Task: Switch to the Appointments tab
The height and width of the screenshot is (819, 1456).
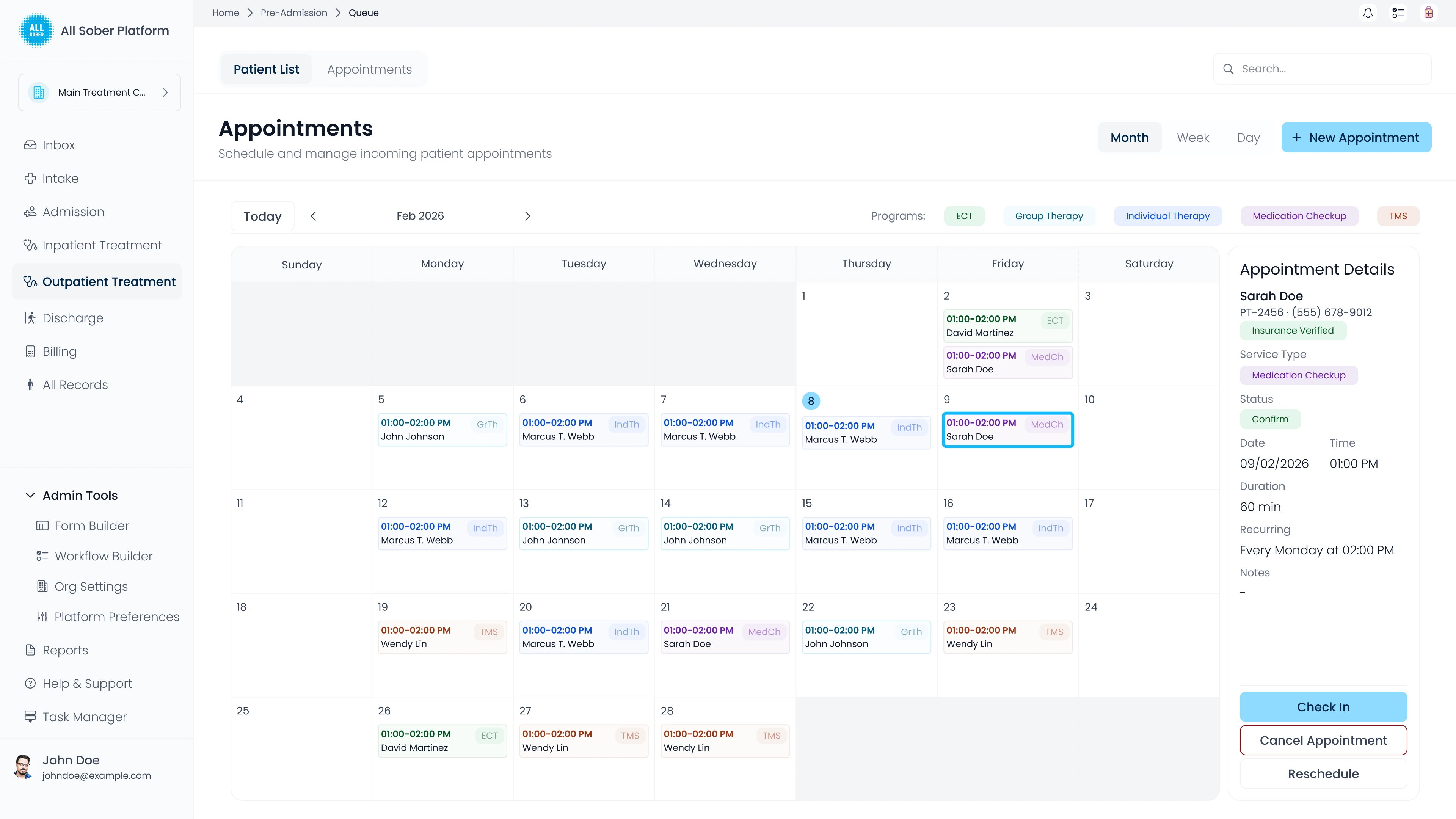Action: pyautogui.click(x=369, y=69)
